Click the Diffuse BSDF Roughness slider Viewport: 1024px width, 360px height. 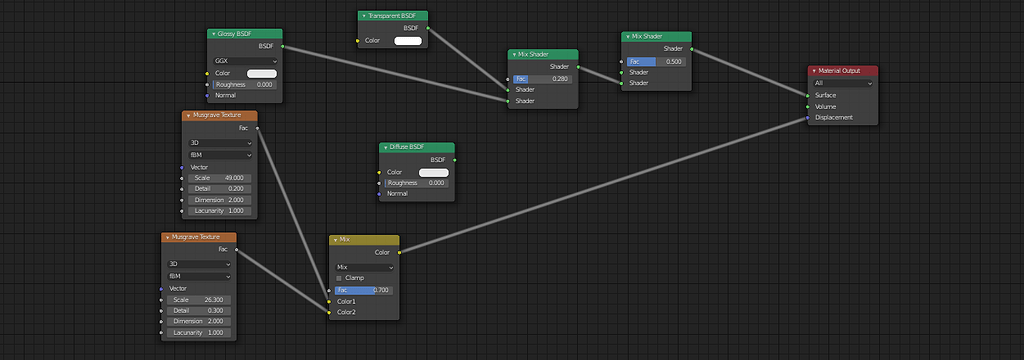pos(417,183)
